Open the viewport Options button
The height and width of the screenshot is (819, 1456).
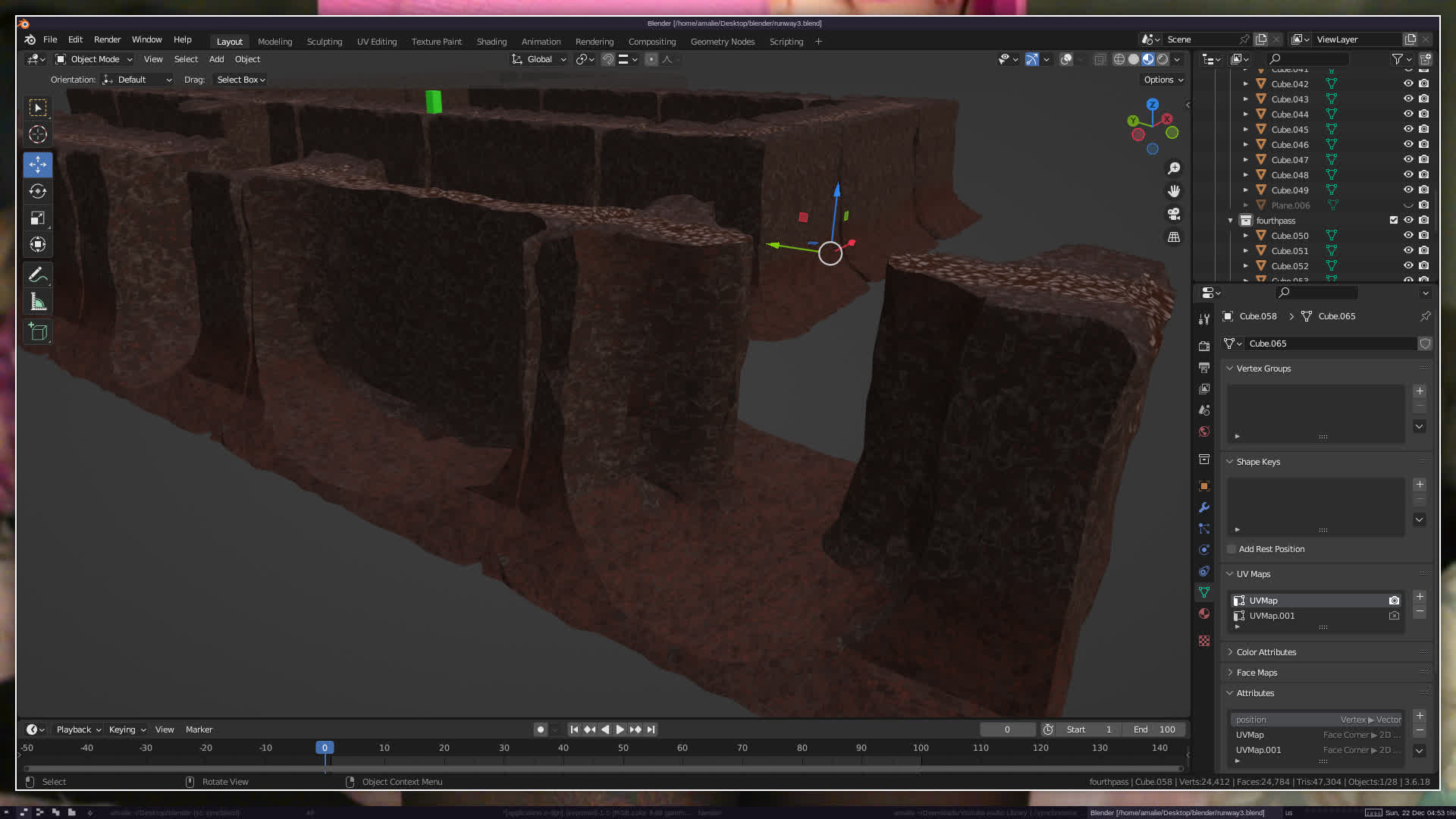[1163, 80]
